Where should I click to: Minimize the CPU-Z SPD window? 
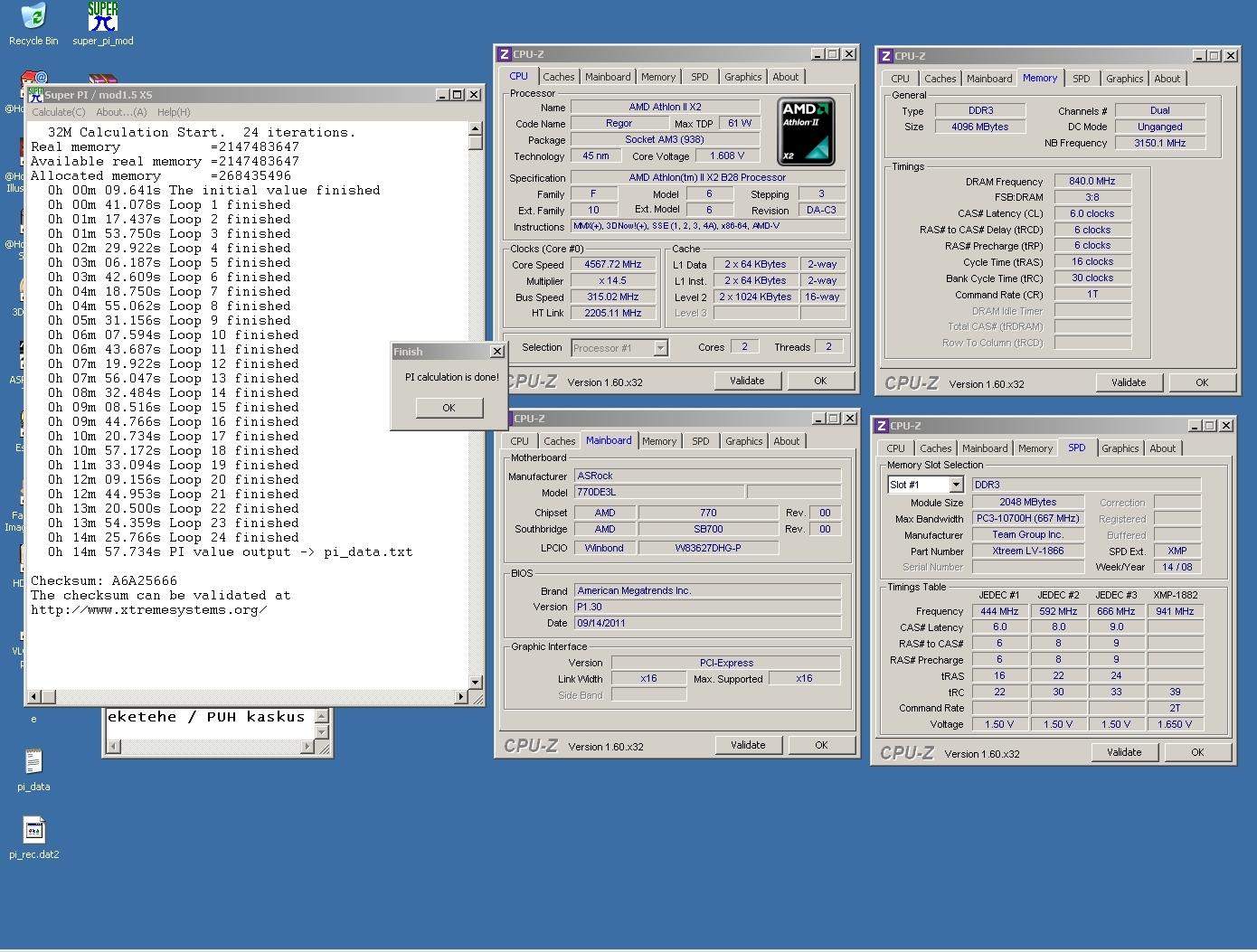1196,426
